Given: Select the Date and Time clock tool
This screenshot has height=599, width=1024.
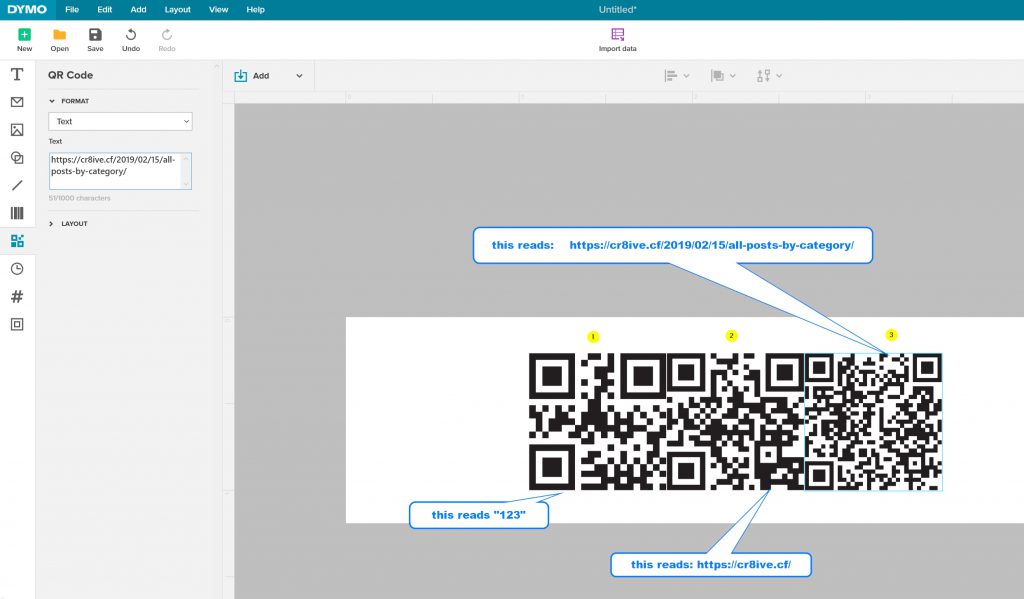Looking at the screenshot, I should click(17, 269).
